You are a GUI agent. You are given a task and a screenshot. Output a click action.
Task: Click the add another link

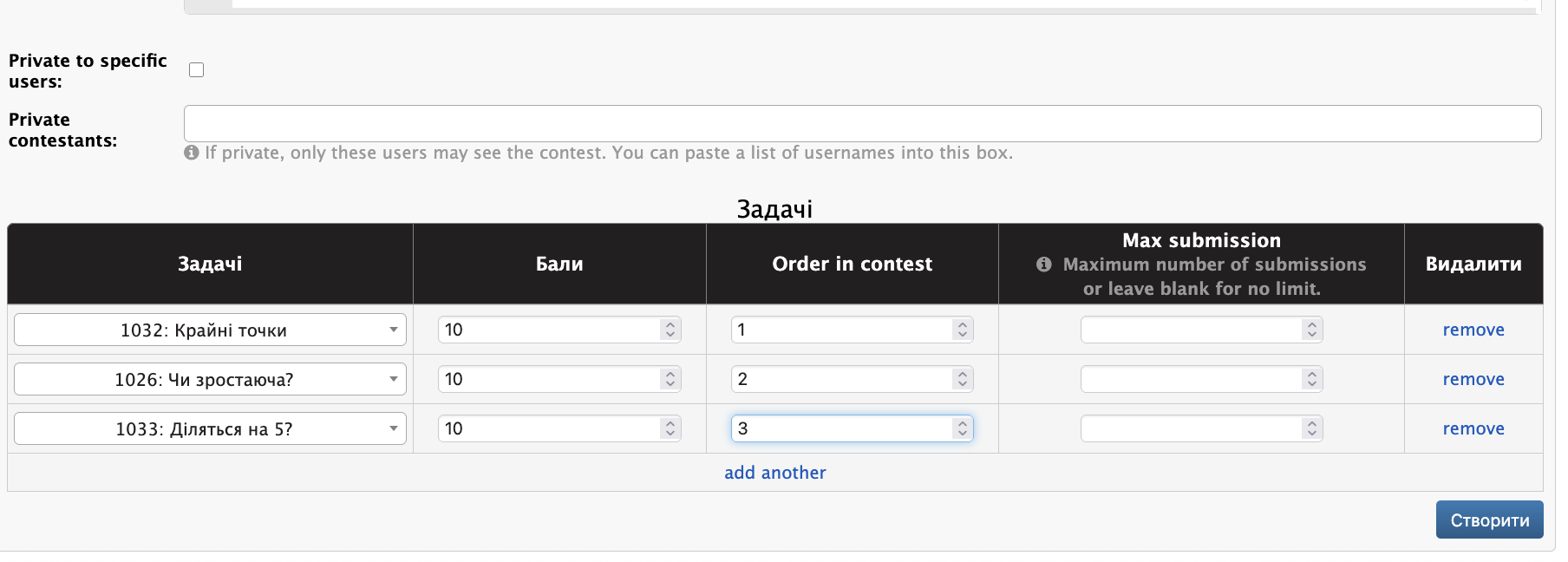pyautogui.click(x=775, y=473)
